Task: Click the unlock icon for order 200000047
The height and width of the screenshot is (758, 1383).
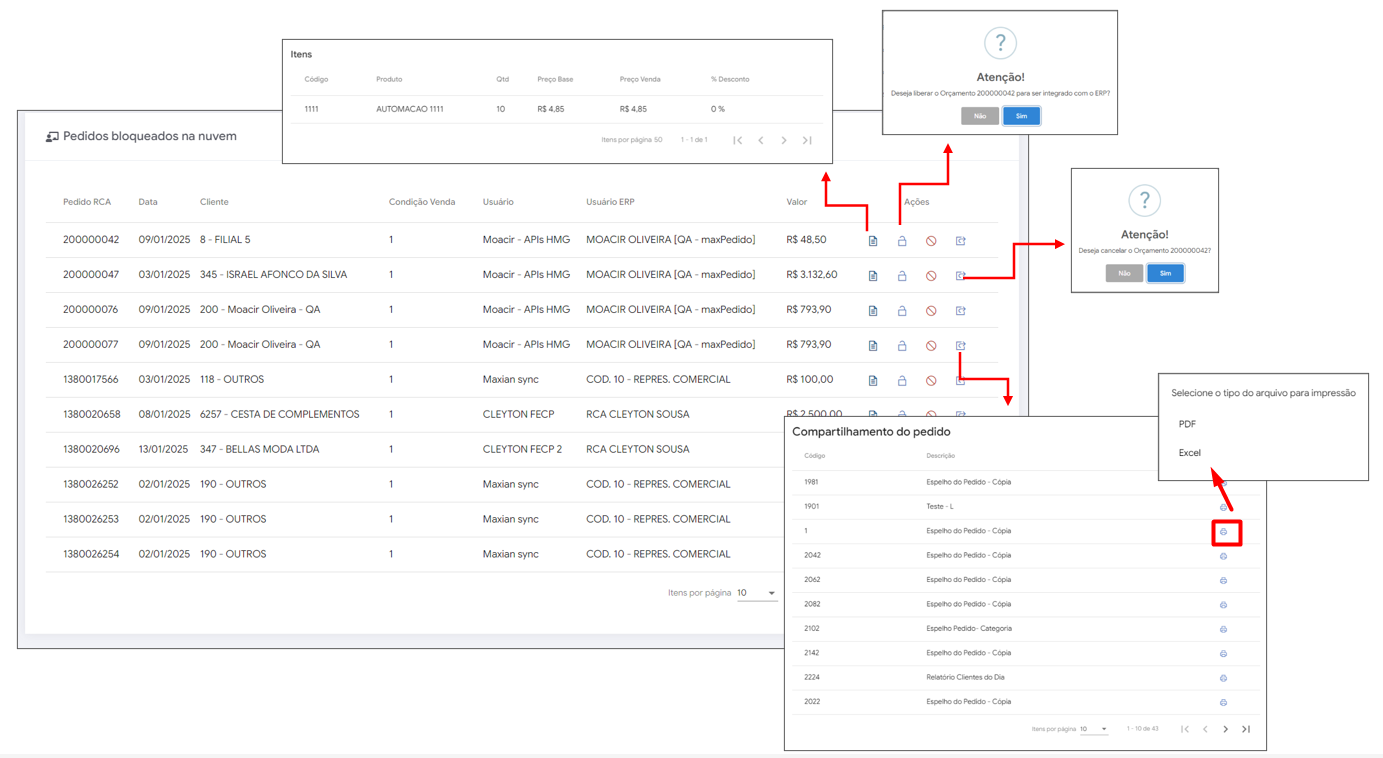Action: (902, 276)
